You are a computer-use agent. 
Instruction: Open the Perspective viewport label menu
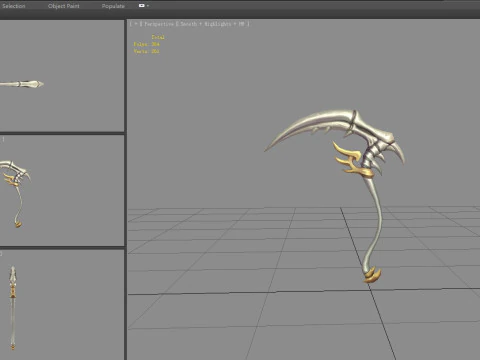point(159,24)
